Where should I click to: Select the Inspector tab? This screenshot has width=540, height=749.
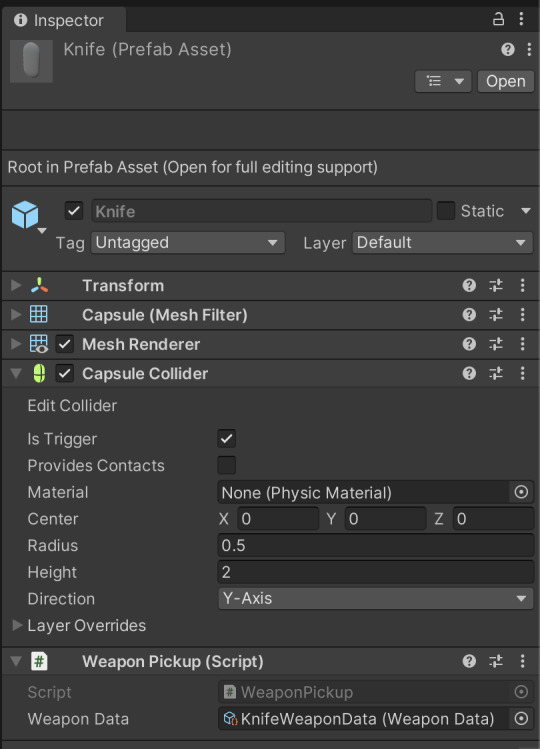point(59,20)
